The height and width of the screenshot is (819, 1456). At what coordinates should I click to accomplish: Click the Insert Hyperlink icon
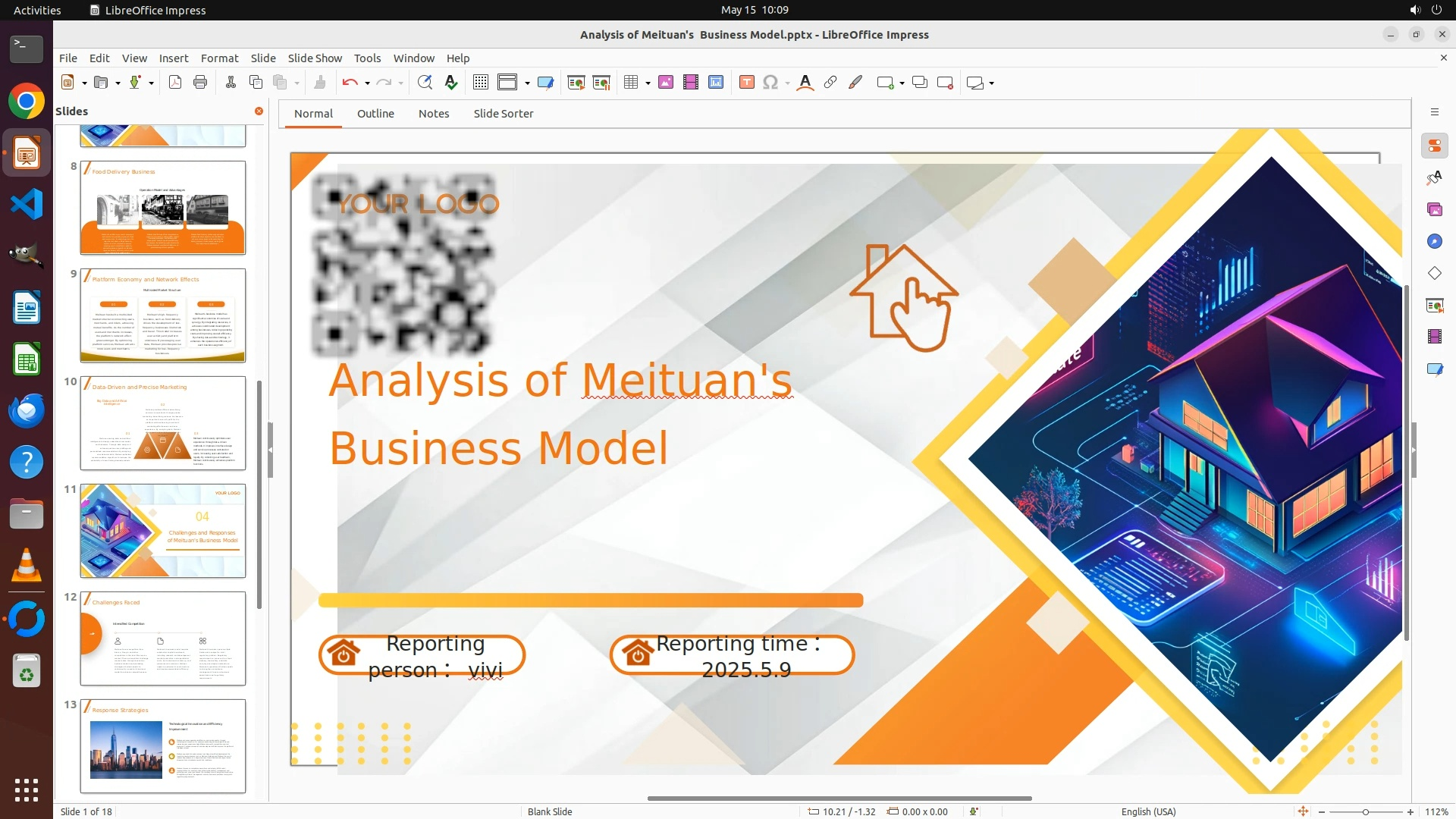click(x=830, y=83)
